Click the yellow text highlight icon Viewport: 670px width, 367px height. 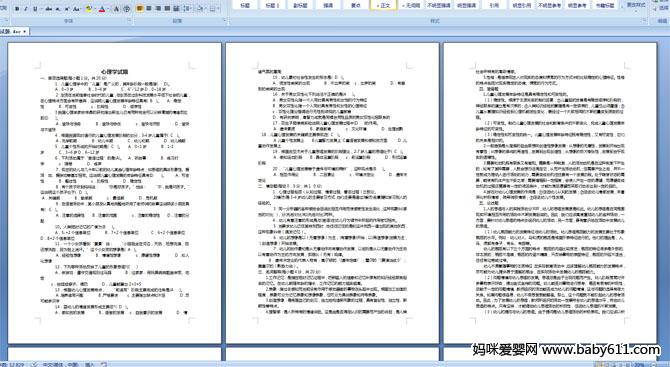tap(89, 9)
